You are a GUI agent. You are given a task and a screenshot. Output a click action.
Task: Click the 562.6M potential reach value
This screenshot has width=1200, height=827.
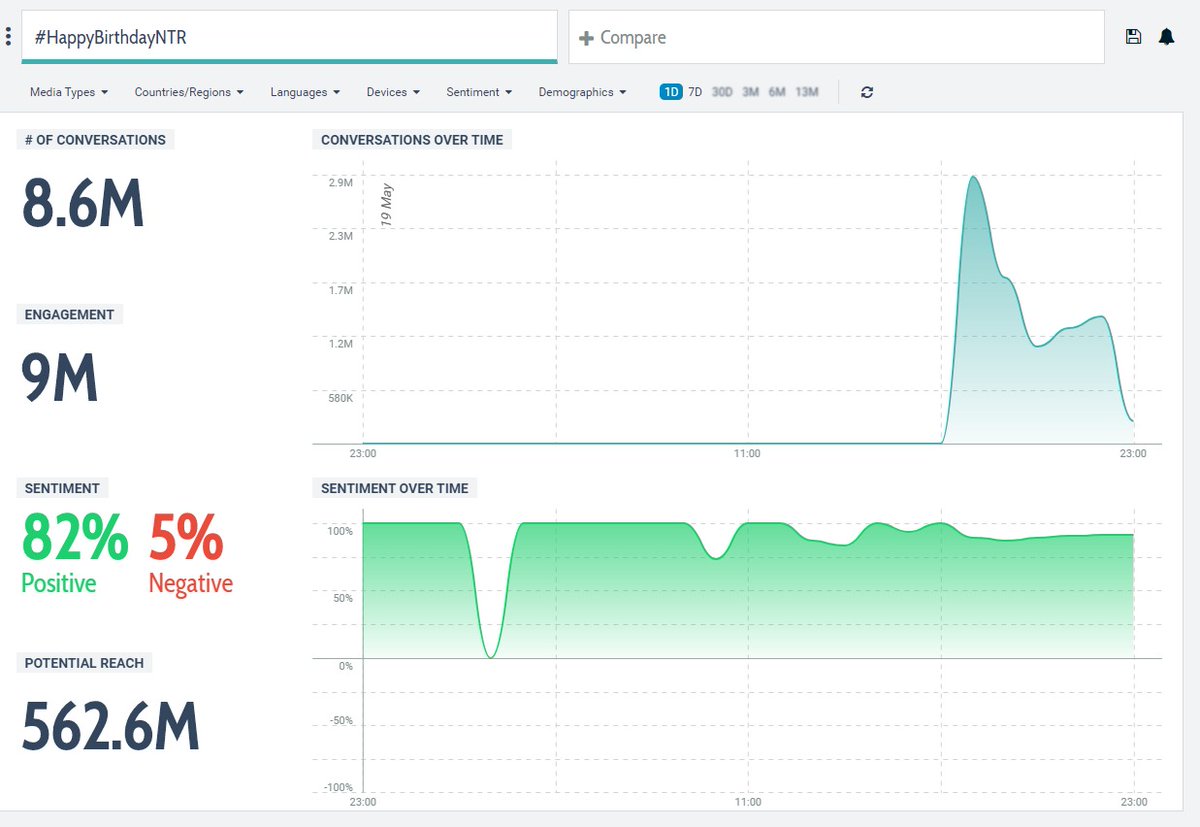(x=111, y=727)
